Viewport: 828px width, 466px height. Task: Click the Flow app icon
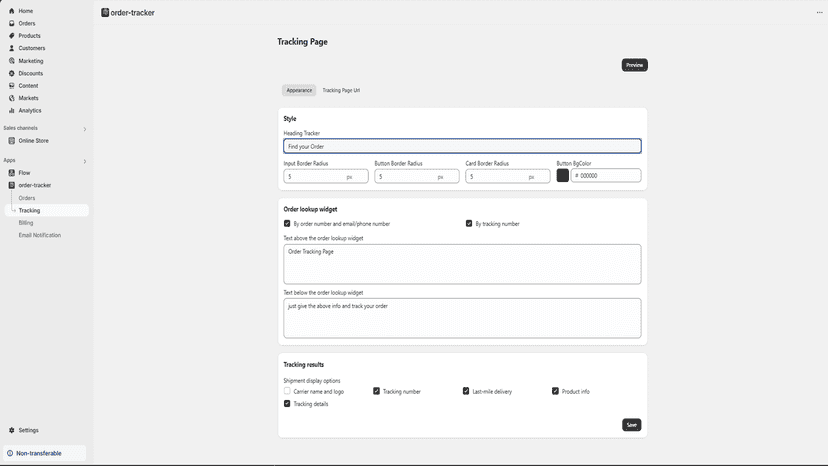click(x=12, y=173)
